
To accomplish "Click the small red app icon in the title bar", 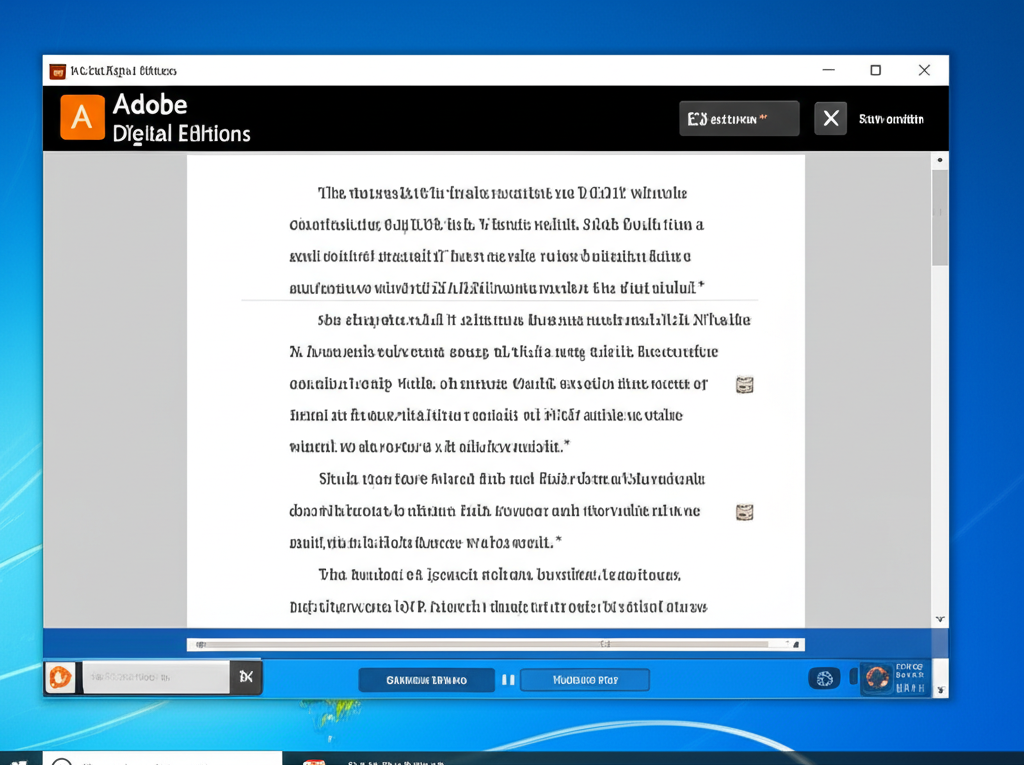I will pyautogui.click(x=60, y=70).
